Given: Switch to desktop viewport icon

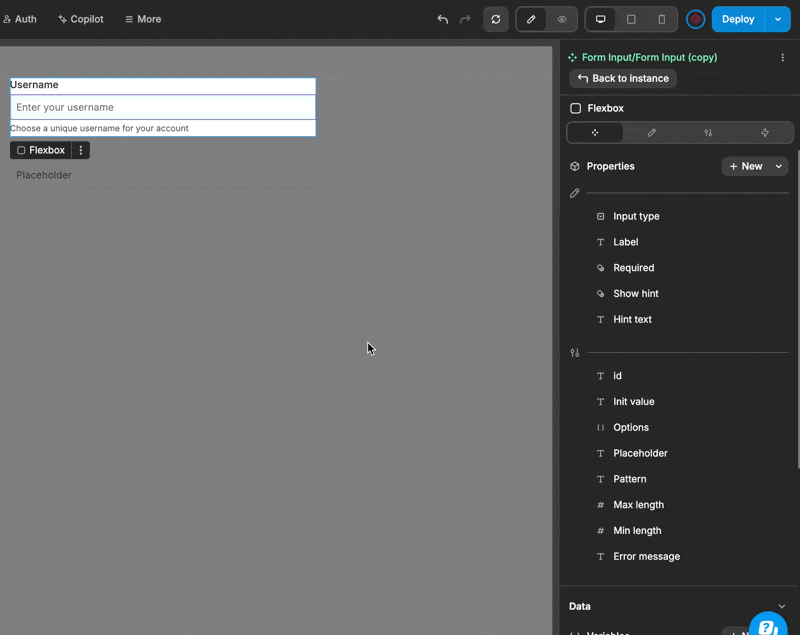Looking at the screenshot, I should [x=600, y=19].
